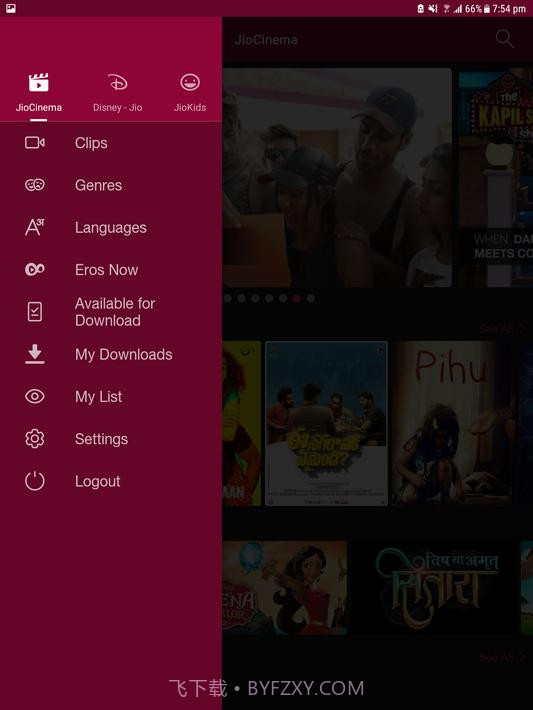Tap the Languages letter icon

pyautogui.click(x=35, y=227)
